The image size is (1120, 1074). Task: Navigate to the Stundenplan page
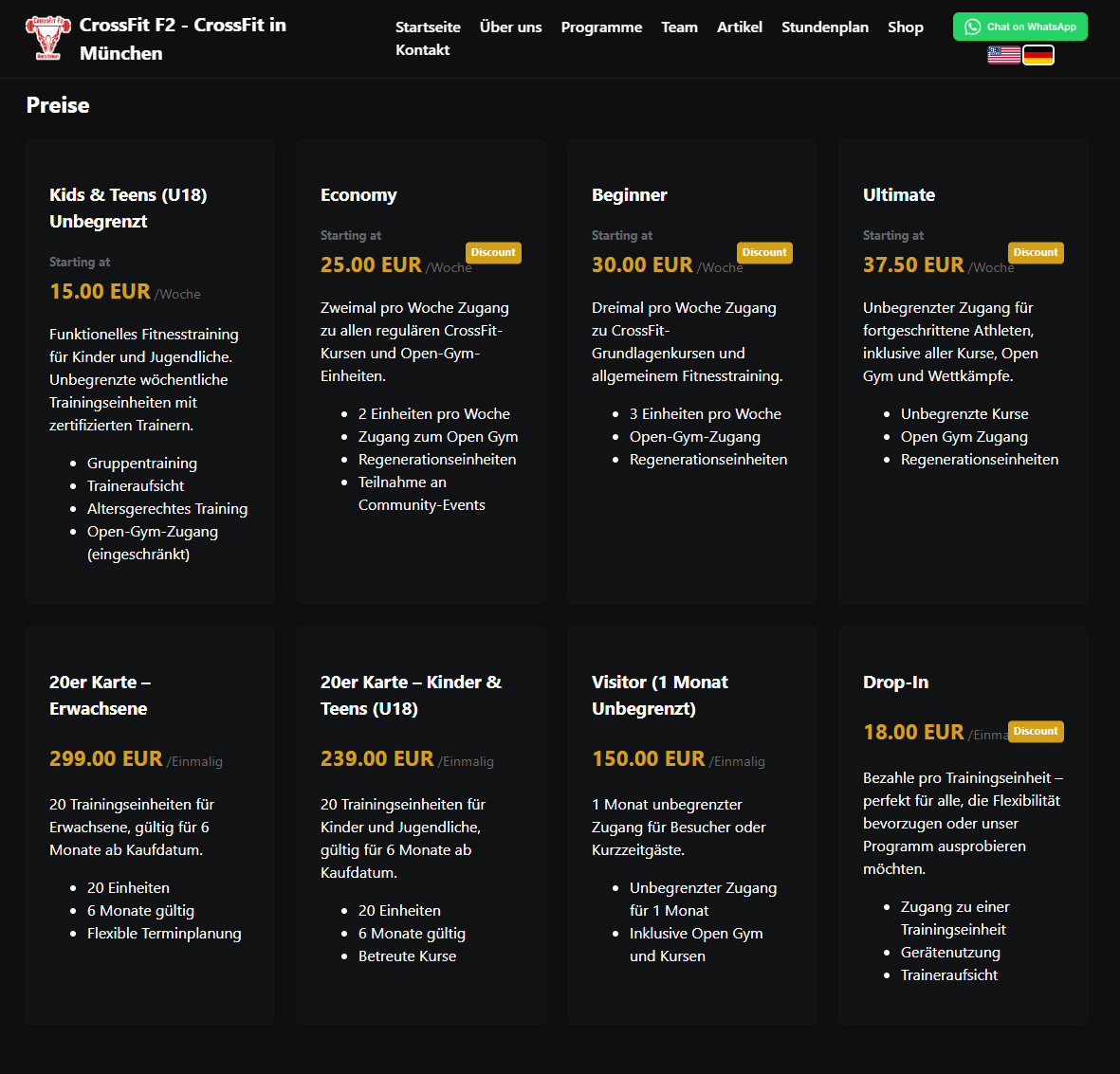pyautogui.click(x=825, y=27)
